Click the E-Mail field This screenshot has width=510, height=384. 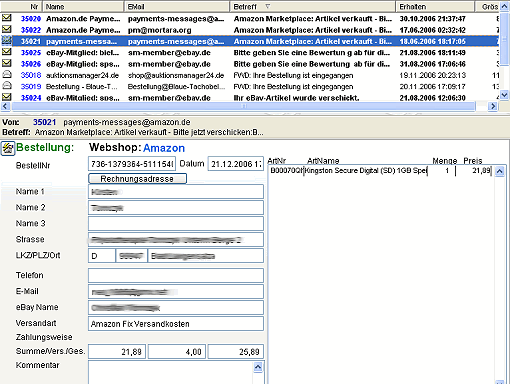coord(176,292)
